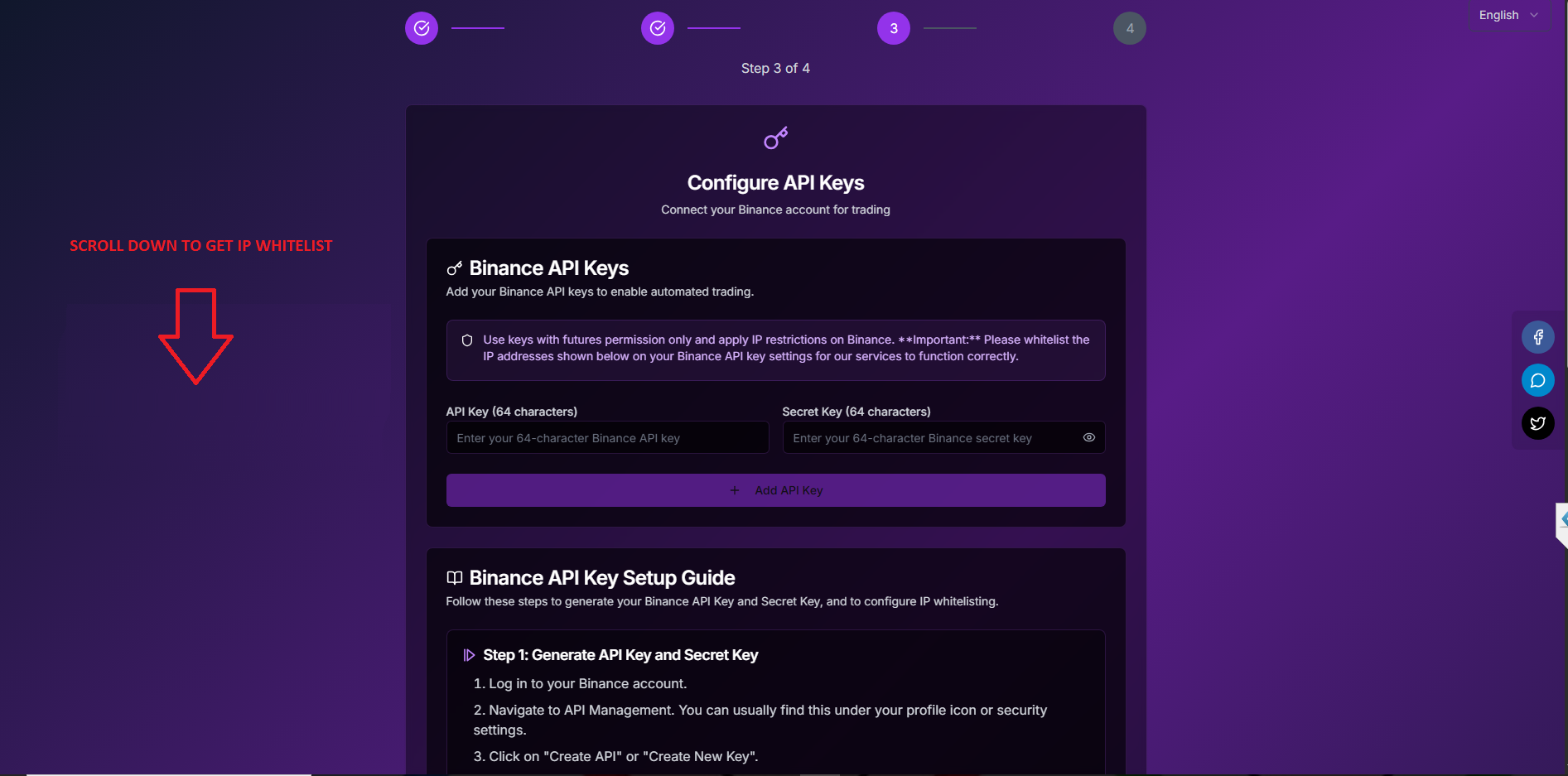Click the key icon beside Binance API Keys
This screenshot has width=1568, height=776.
455,268
